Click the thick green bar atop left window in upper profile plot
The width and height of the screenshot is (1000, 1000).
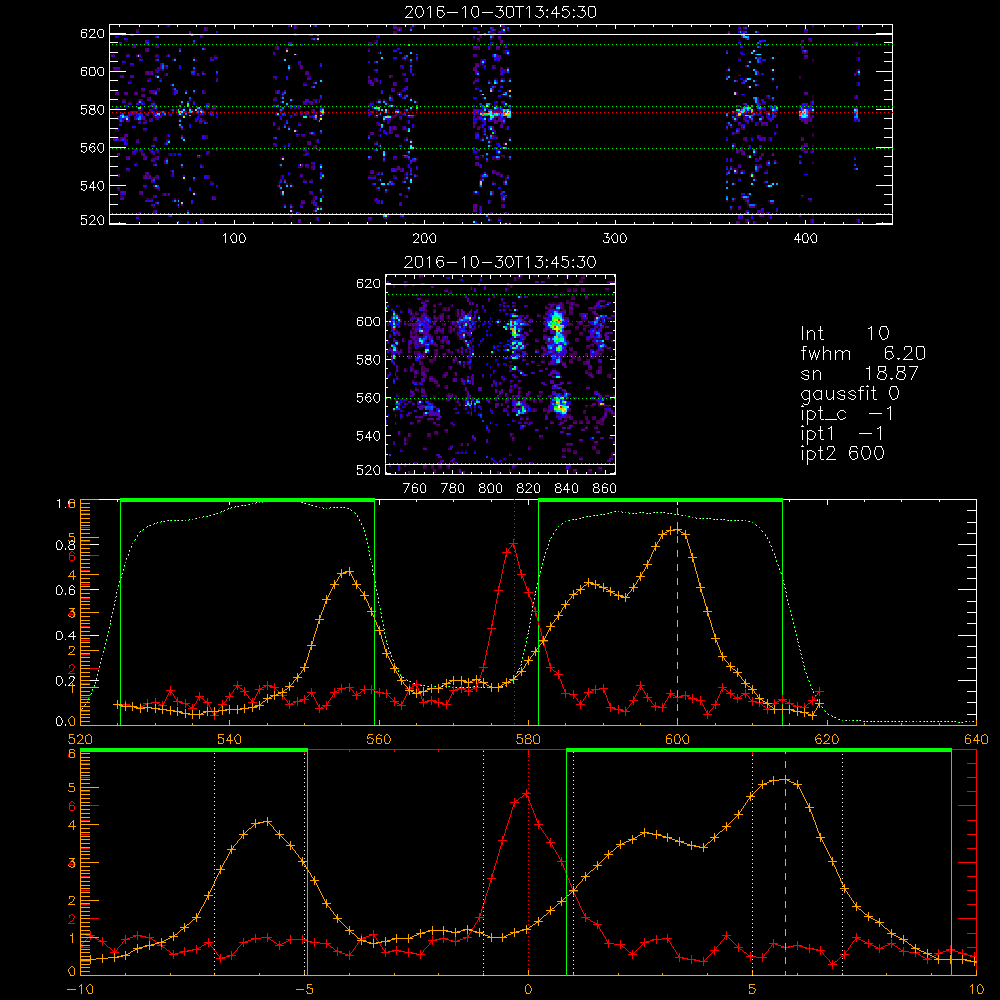click(247, 500)
